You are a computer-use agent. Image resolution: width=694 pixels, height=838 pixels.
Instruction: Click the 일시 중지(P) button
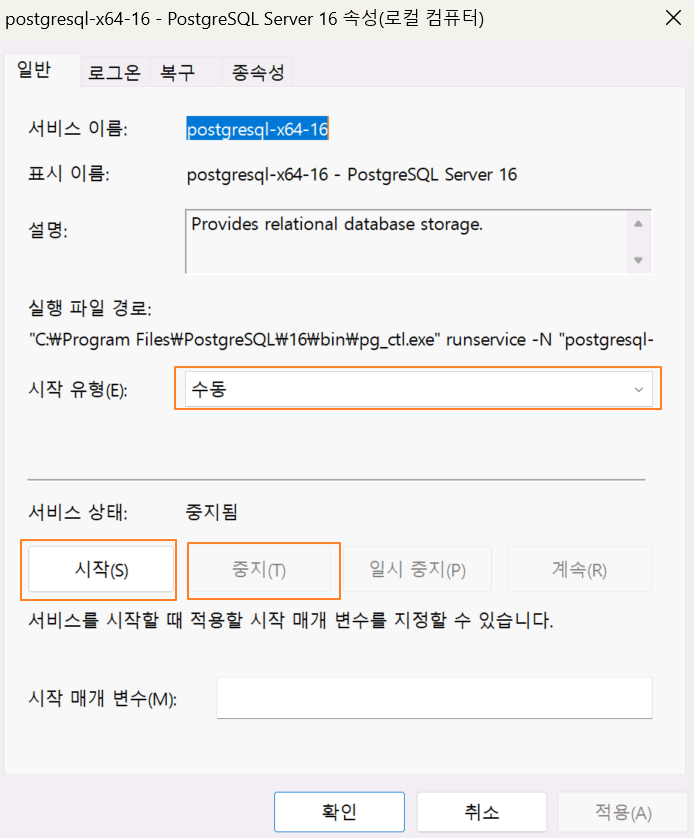tap(418, 569)
